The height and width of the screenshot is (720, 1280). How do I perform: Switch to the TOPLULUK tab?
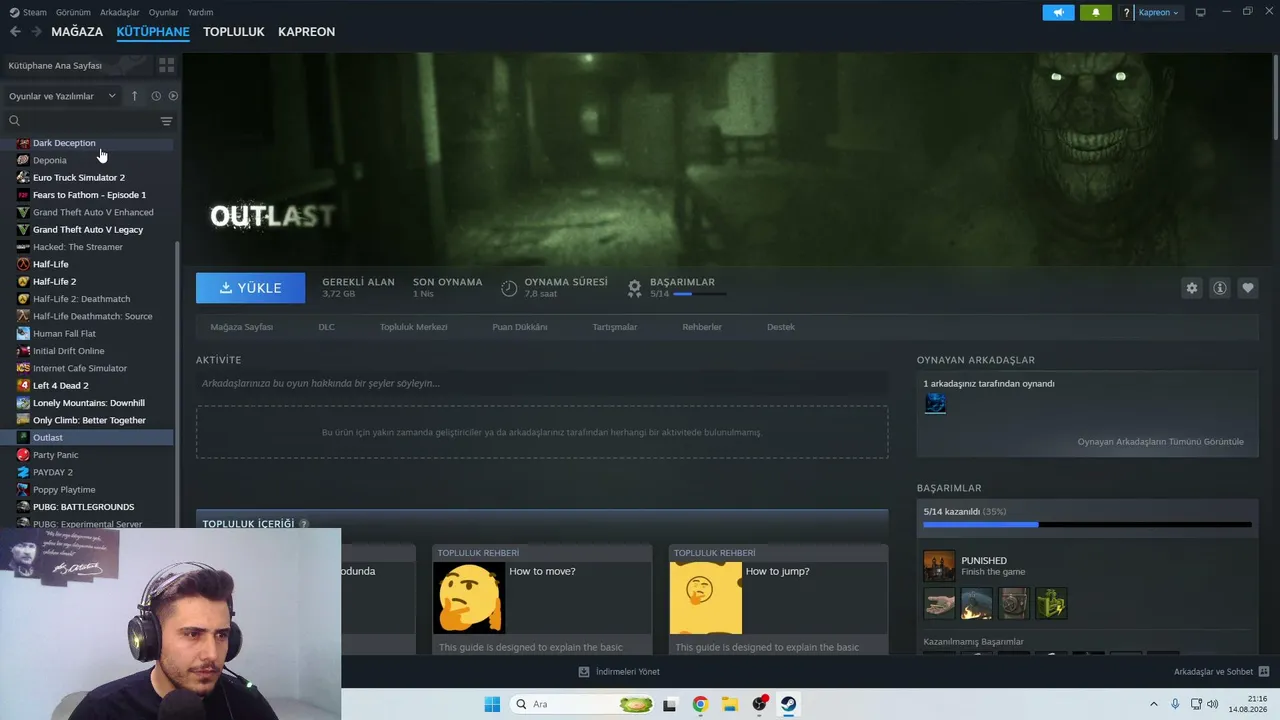234,32
